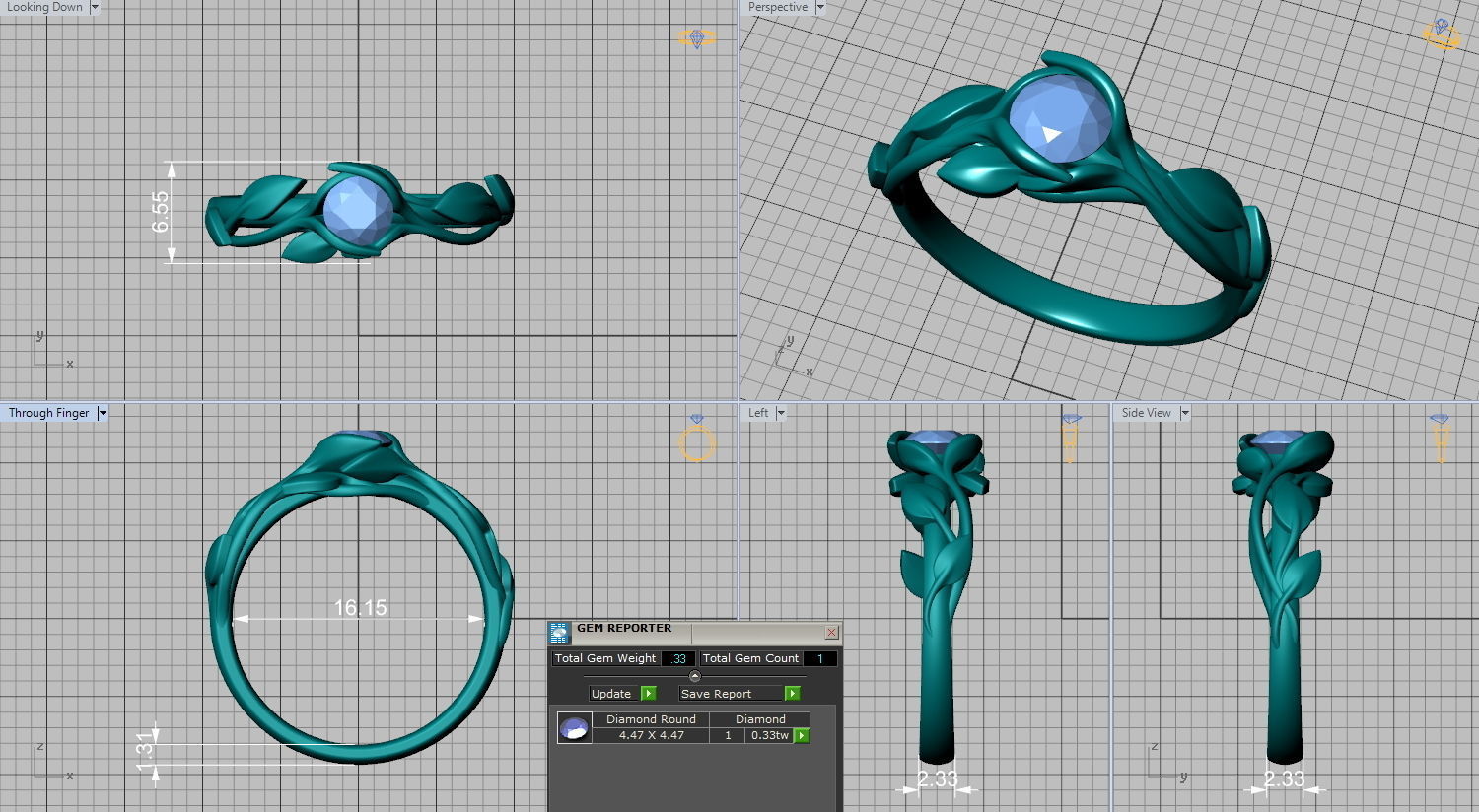
Task: Open the Side View viewport dropdown arrow
Action: (x=1185, y=413)
